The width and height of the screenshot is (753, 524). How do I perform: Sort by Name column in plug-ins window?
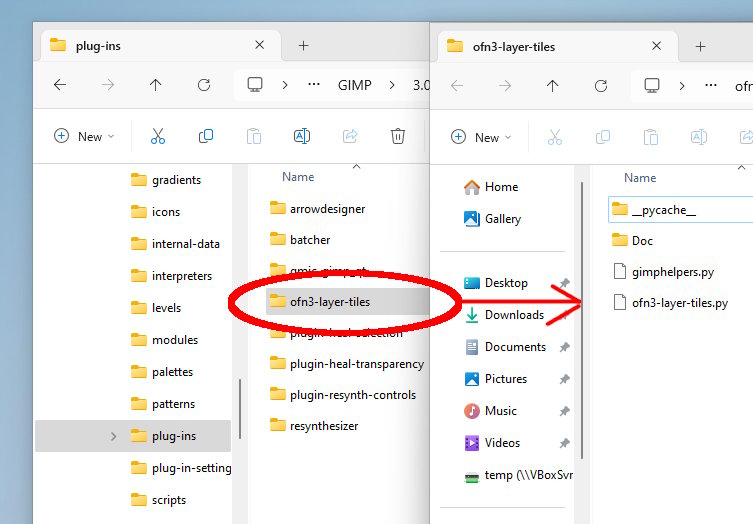point(298,177)
